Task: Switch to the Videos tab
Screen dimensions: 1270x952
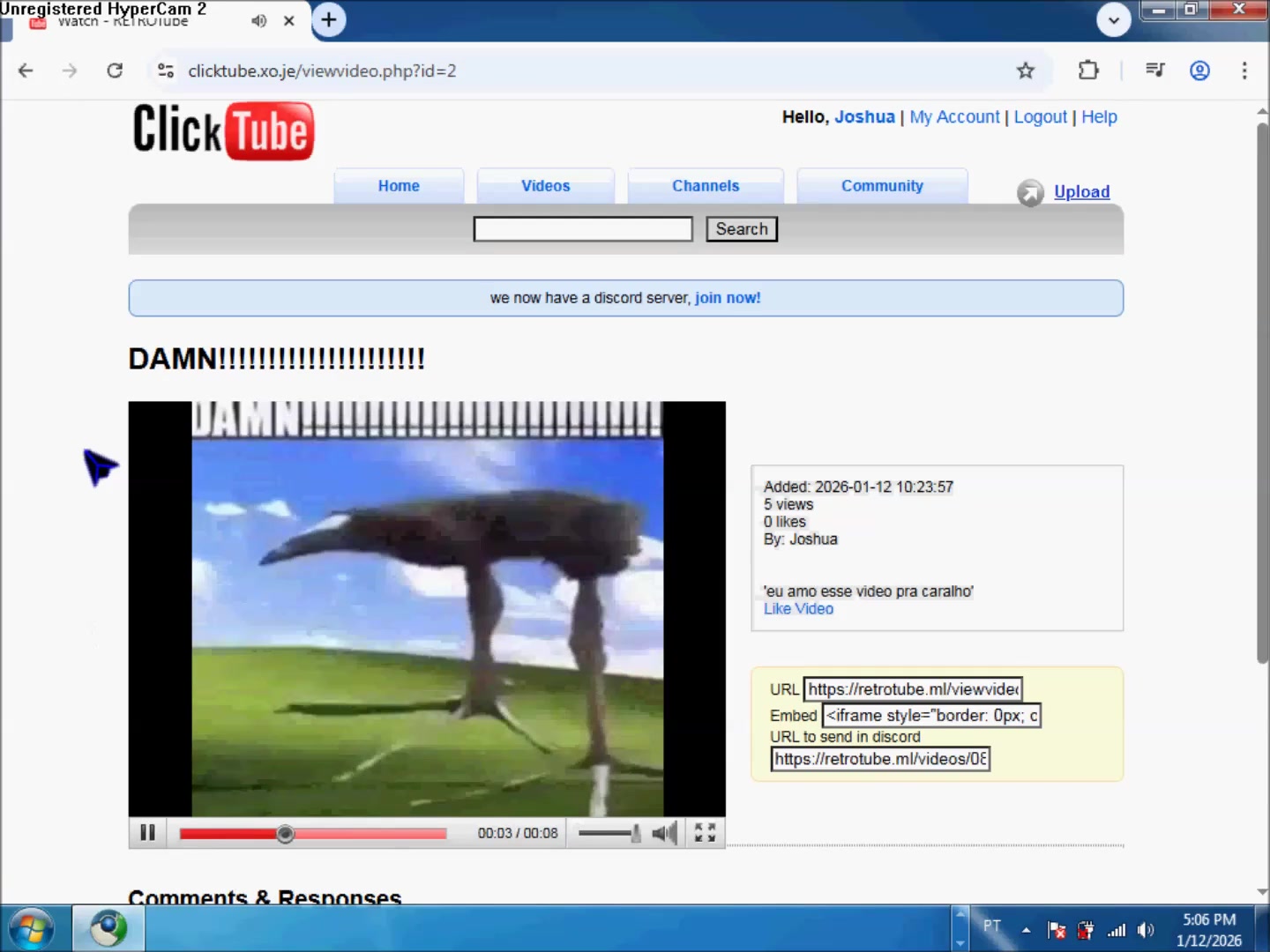Action: point(545,186)
